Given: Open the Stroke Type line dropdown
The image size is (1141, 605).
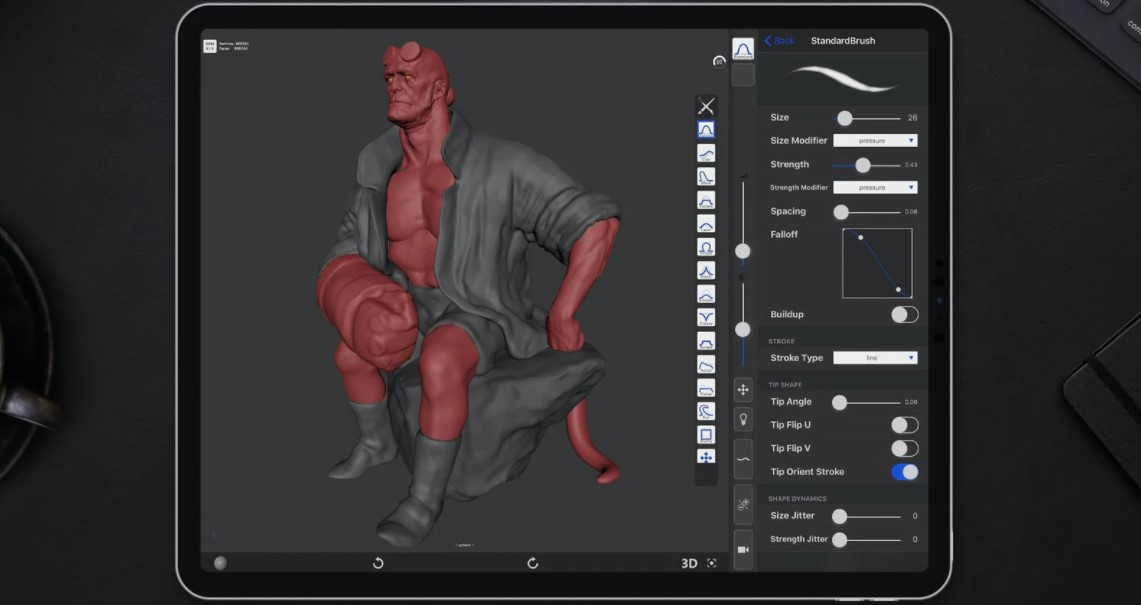Looking at the screenshot, I should pyautogui.click(x=875, y=357).
